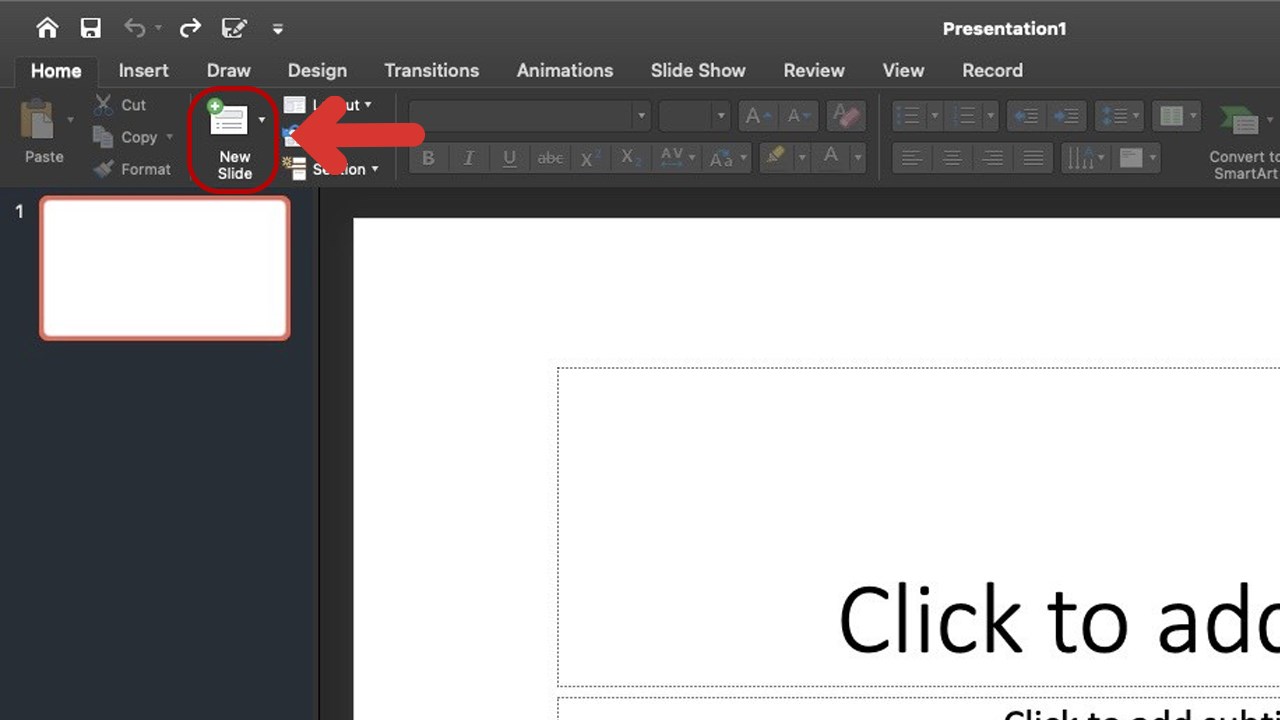The image size is (1280, 720).
Task: Open the character spacing menu
Action: pyautogui.click(x=677, y=158)
